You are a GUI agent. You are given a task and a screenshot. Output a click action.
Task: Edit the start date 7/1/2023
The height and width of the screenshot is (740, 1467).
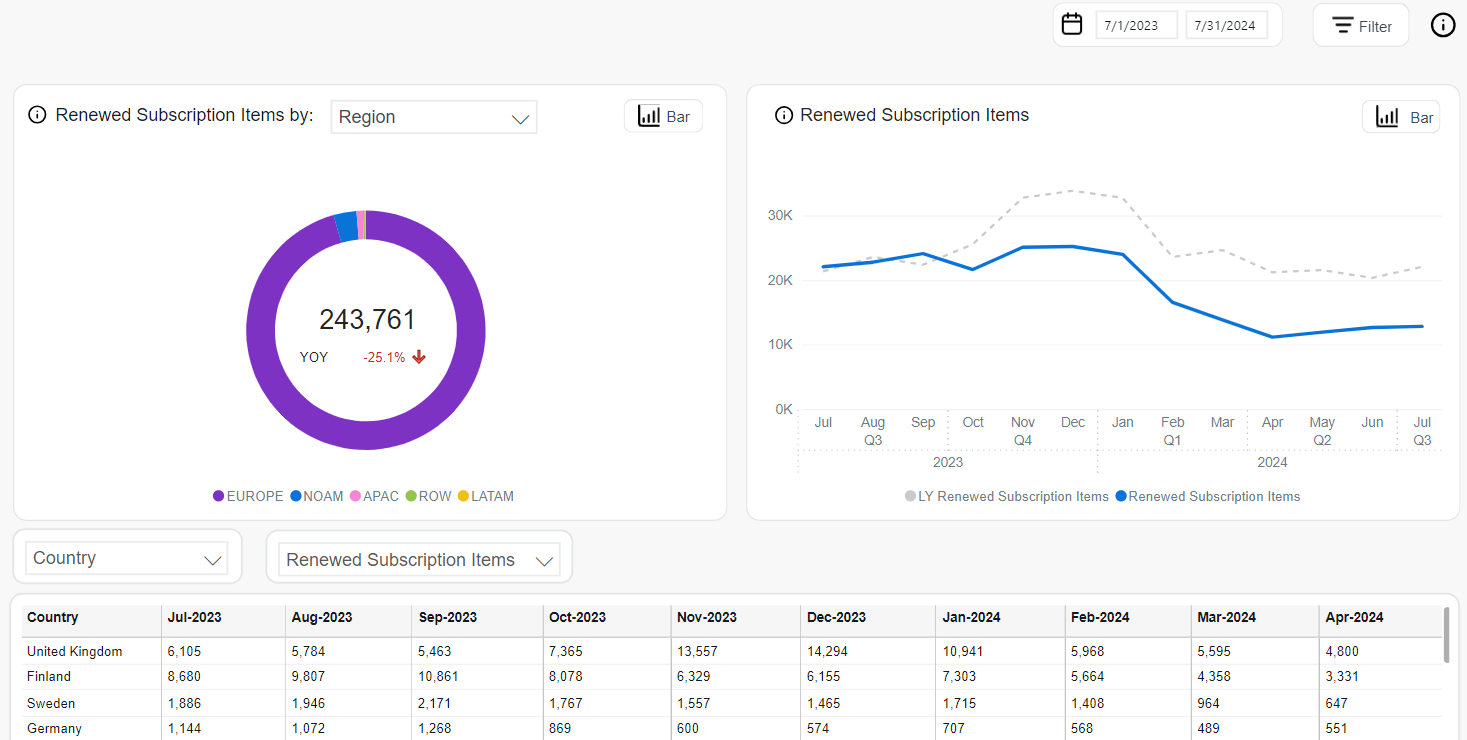[x=1137, y=25]
